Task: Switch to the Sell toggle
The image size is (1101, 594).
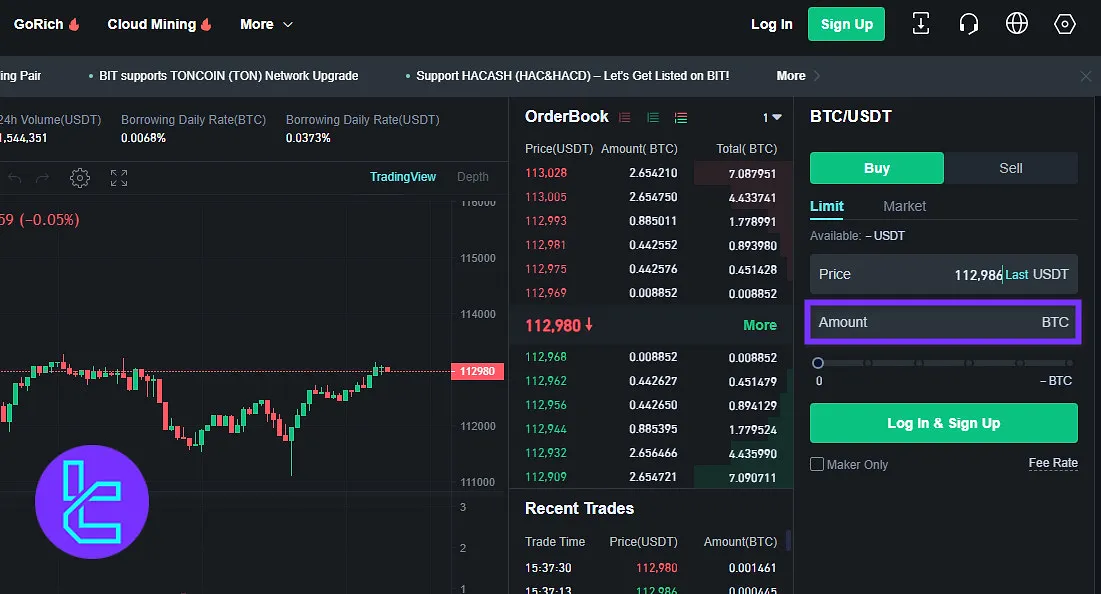Action: [1011, 168]
